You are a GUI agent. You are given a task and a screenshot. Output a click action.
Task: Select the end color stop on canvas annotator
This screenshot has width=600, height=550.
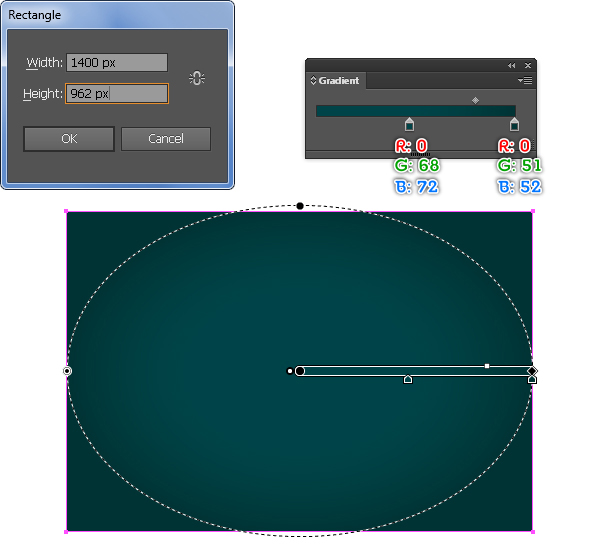point(532,379)
